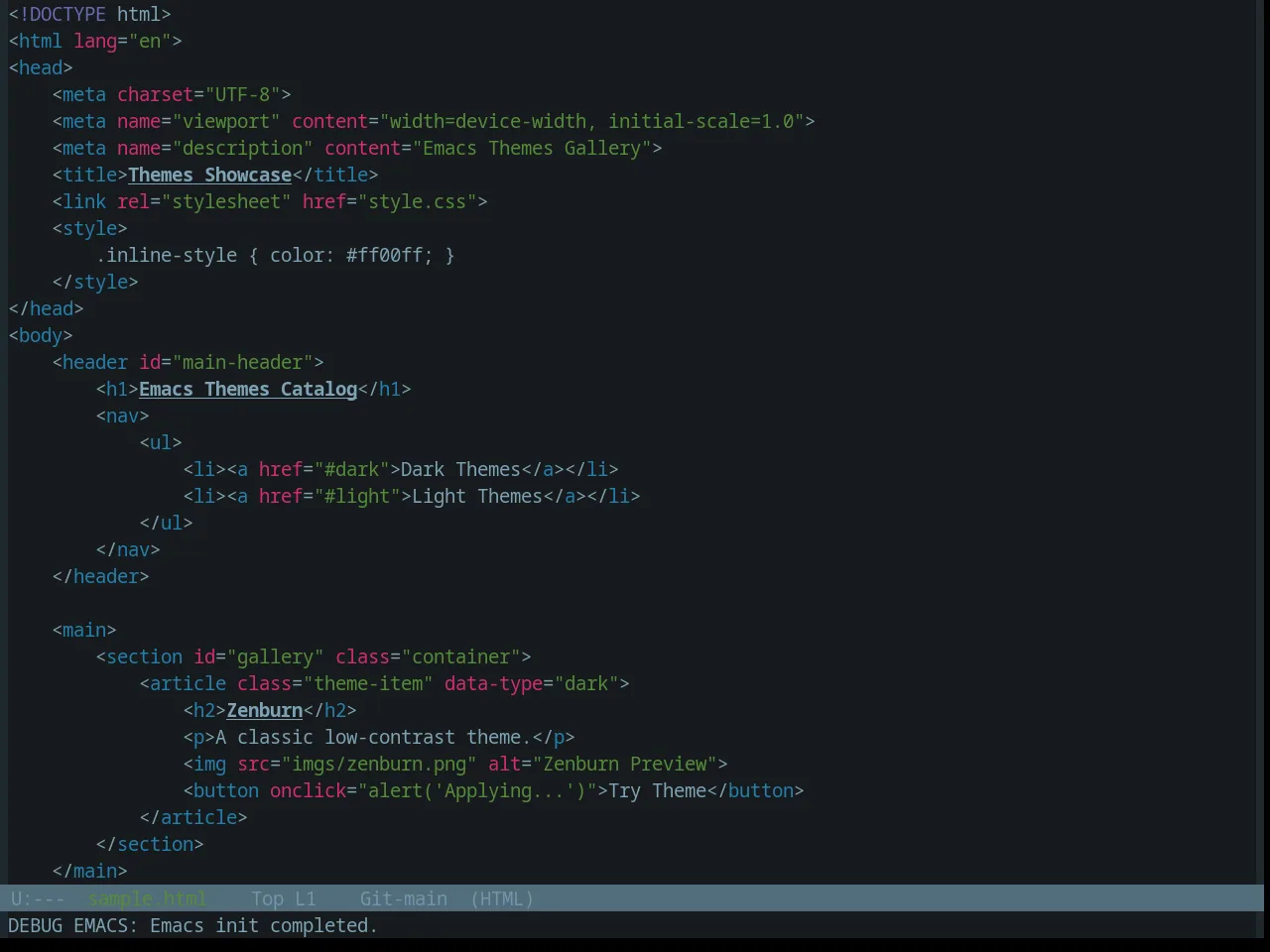Click the class="container" attribute
The image size is (1270, 952).
point(428,656)
